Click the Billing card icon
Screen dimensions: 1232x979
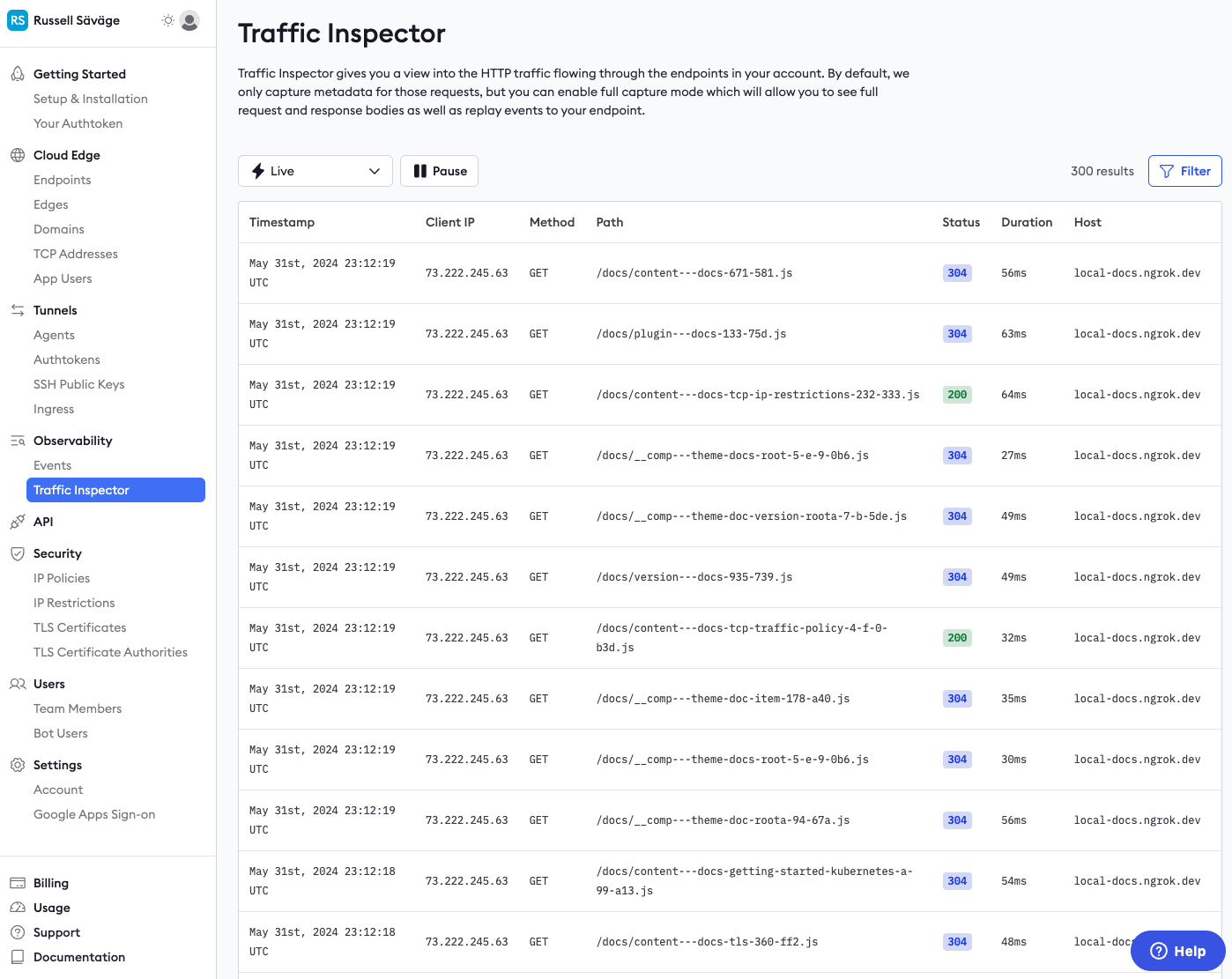tap(18, 883)
